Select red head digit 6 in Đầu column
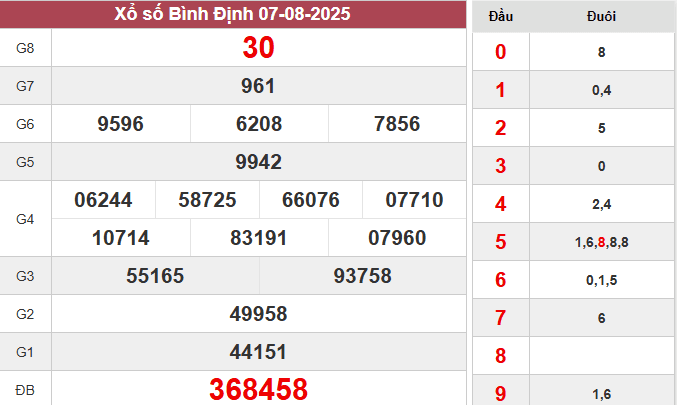Screen dimensions: 677x405 coord(500,280)
